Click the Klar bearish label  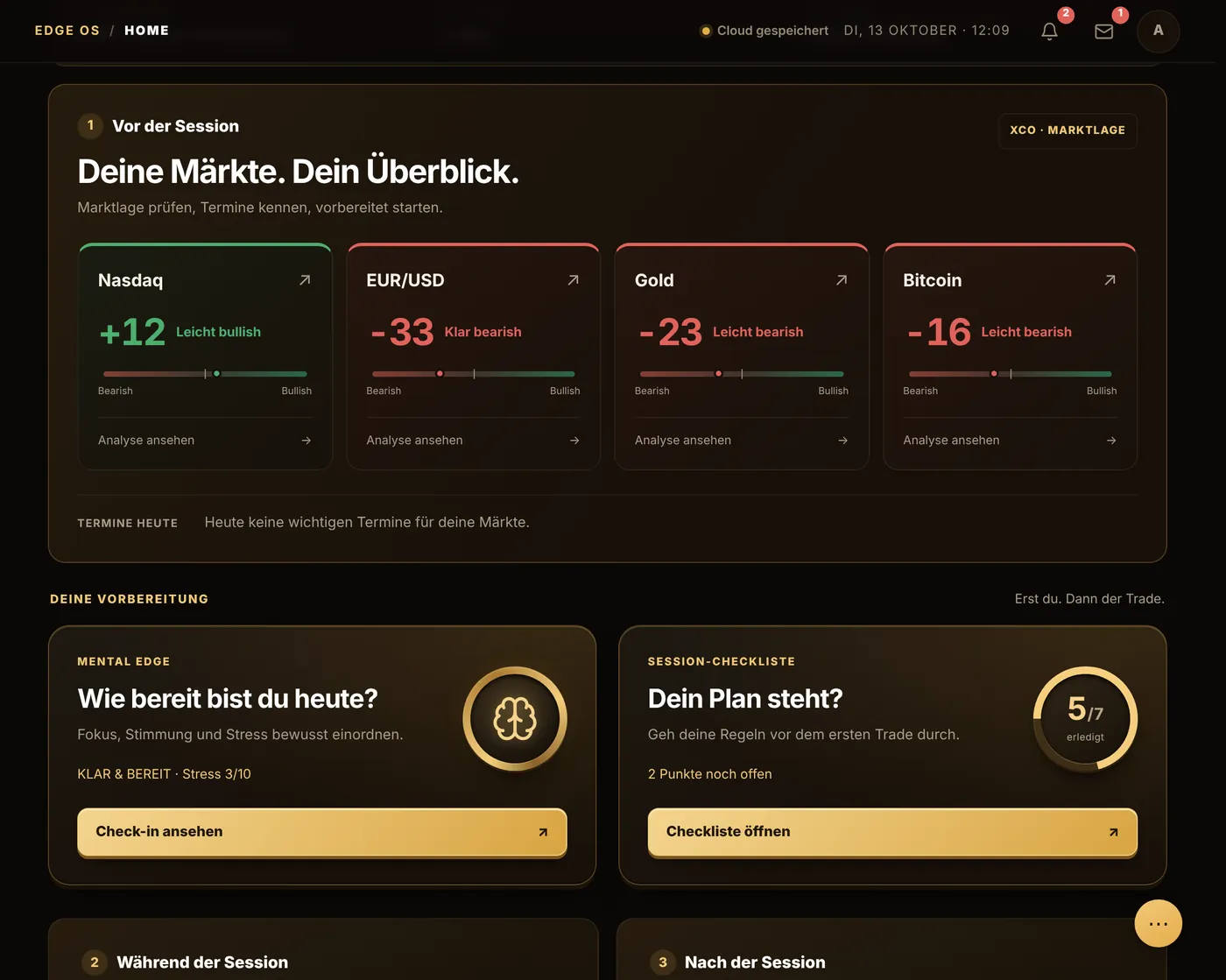click(x=483, y=332)
